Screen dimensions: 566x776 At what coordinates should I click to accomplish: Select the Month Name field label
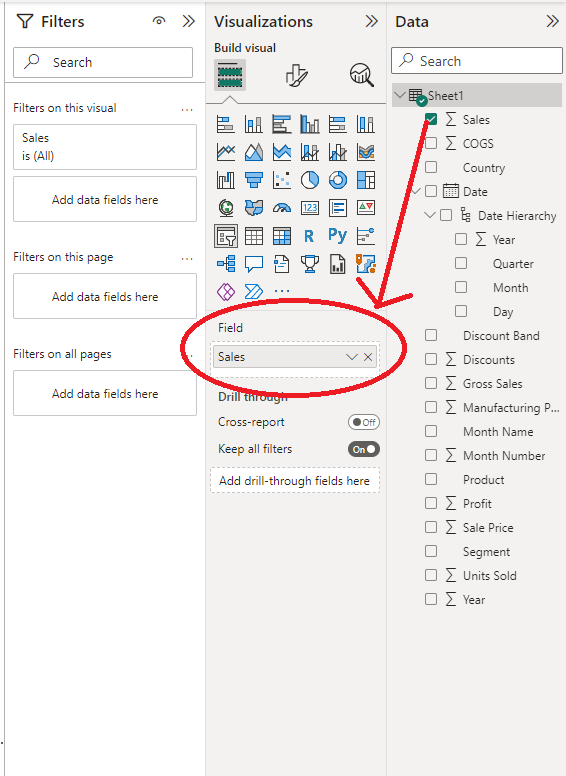click(498, 432)
